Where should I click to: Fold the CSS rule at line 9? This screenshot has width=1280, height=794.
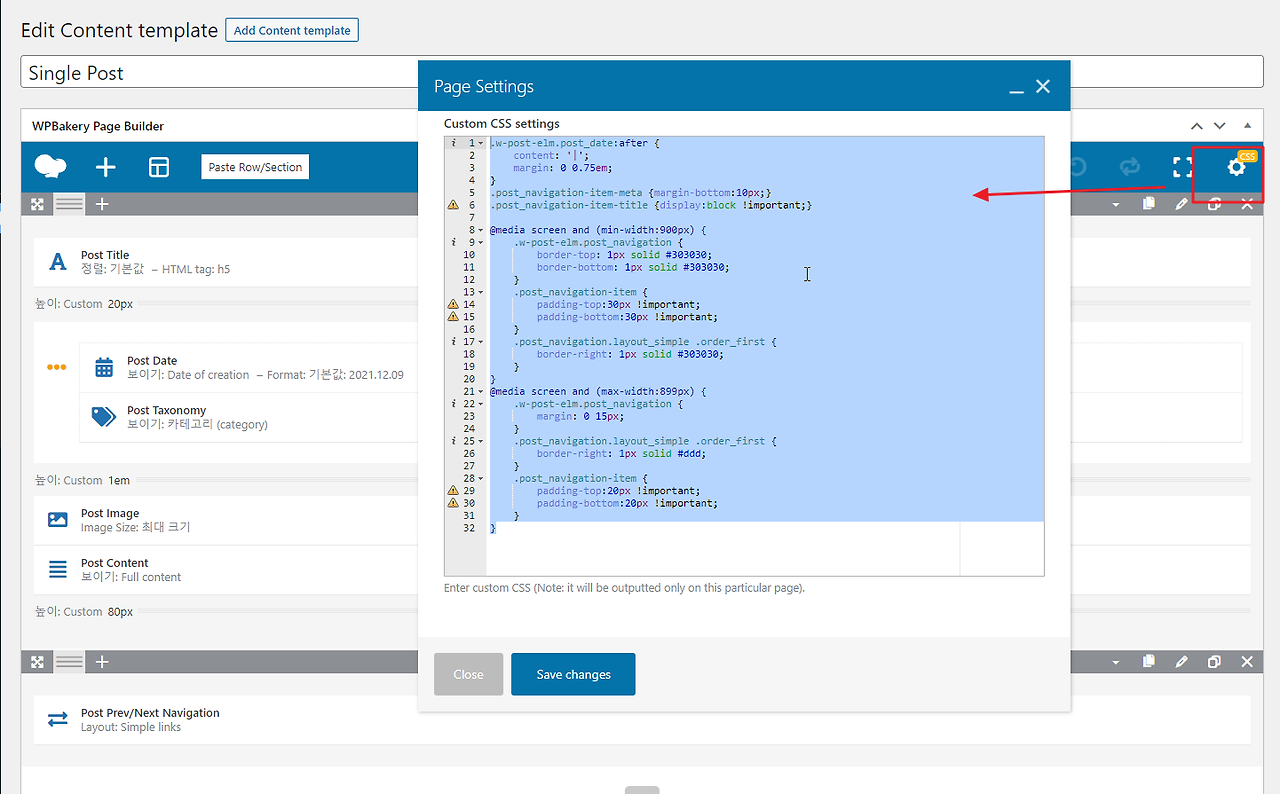[481, 242]
